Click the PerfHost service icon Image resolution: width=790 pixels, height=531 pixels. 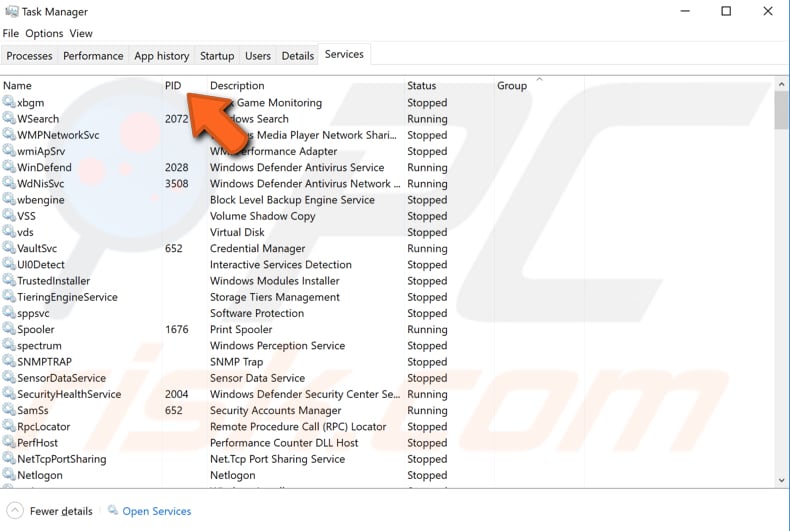(9, 442)
